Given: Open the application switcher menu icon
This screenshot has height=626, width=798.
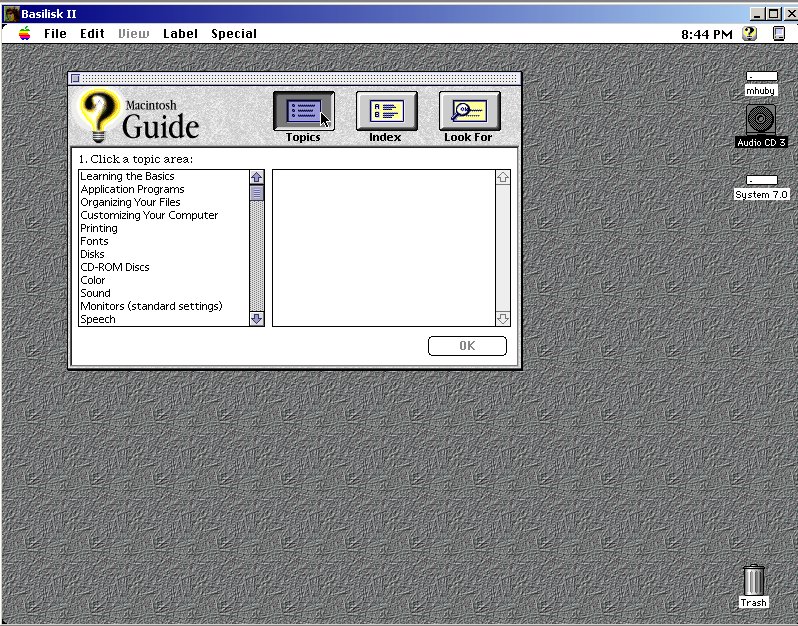Looking at the screenshot, I should (x=779, y=33).
